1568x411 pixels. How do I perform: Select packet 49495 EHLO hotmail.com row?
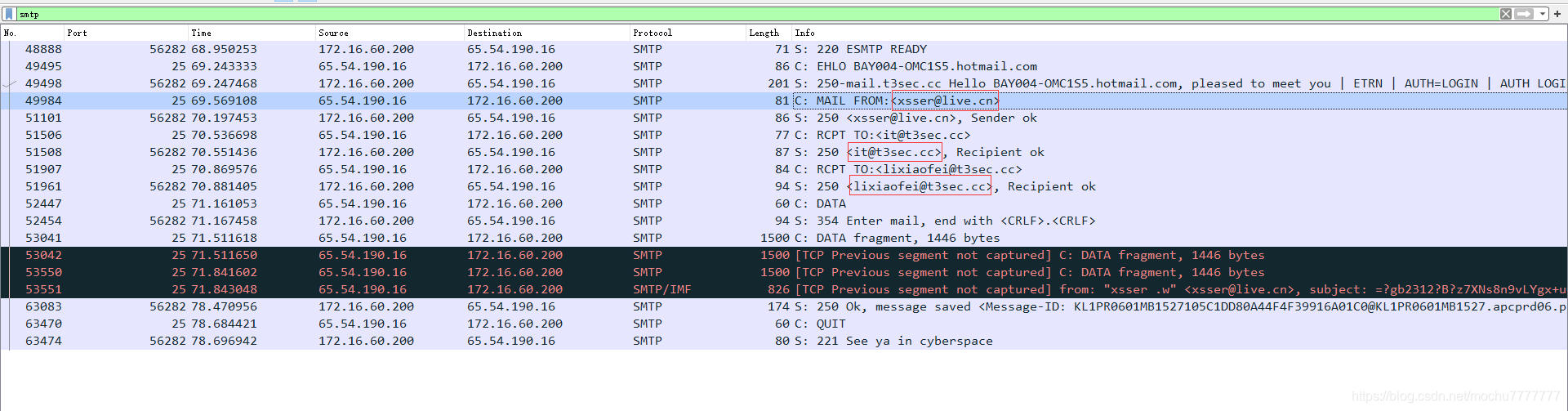[784, 66]
